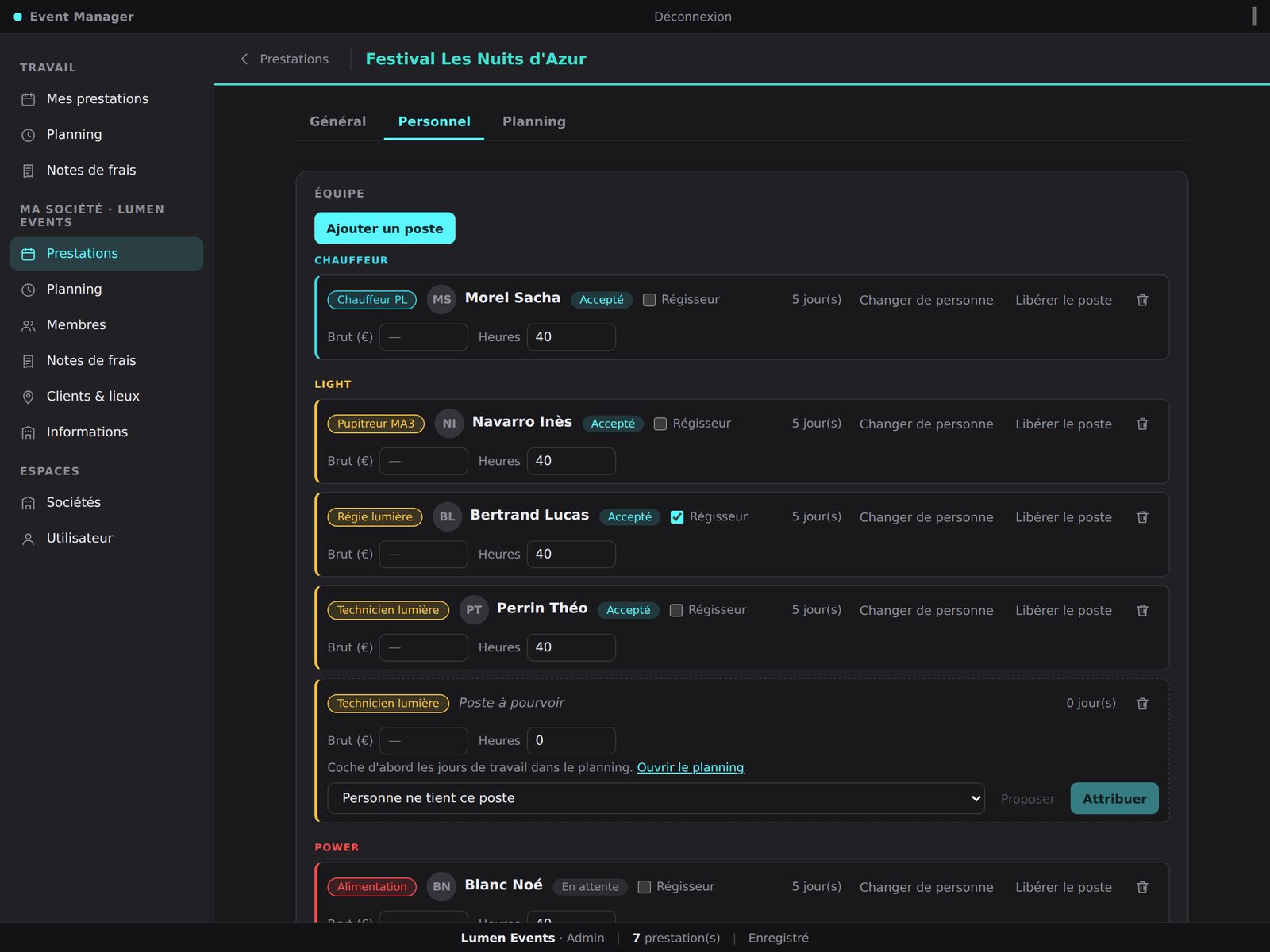Follow the Ouvrir le planning link
Screen dimensions: 1270x952
pos(691,767)
